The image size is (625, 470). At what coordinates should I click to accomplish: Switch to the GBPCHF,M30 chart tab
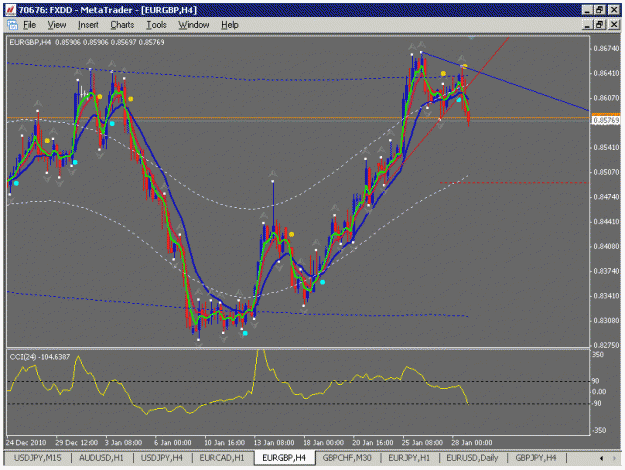pos(347,458)
